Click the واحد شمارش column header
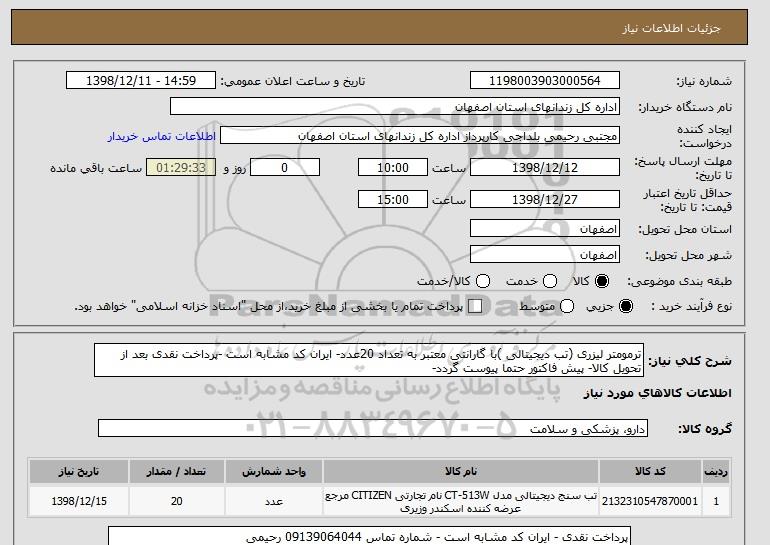Viewport: 770px width, 545px height. [274, 471]
